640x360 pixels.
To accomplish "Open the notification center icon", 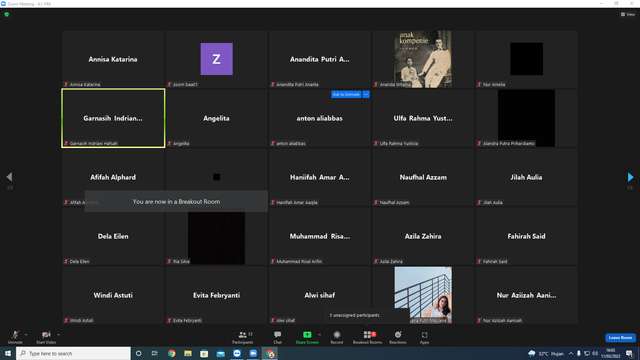I will tap(630, 353).
